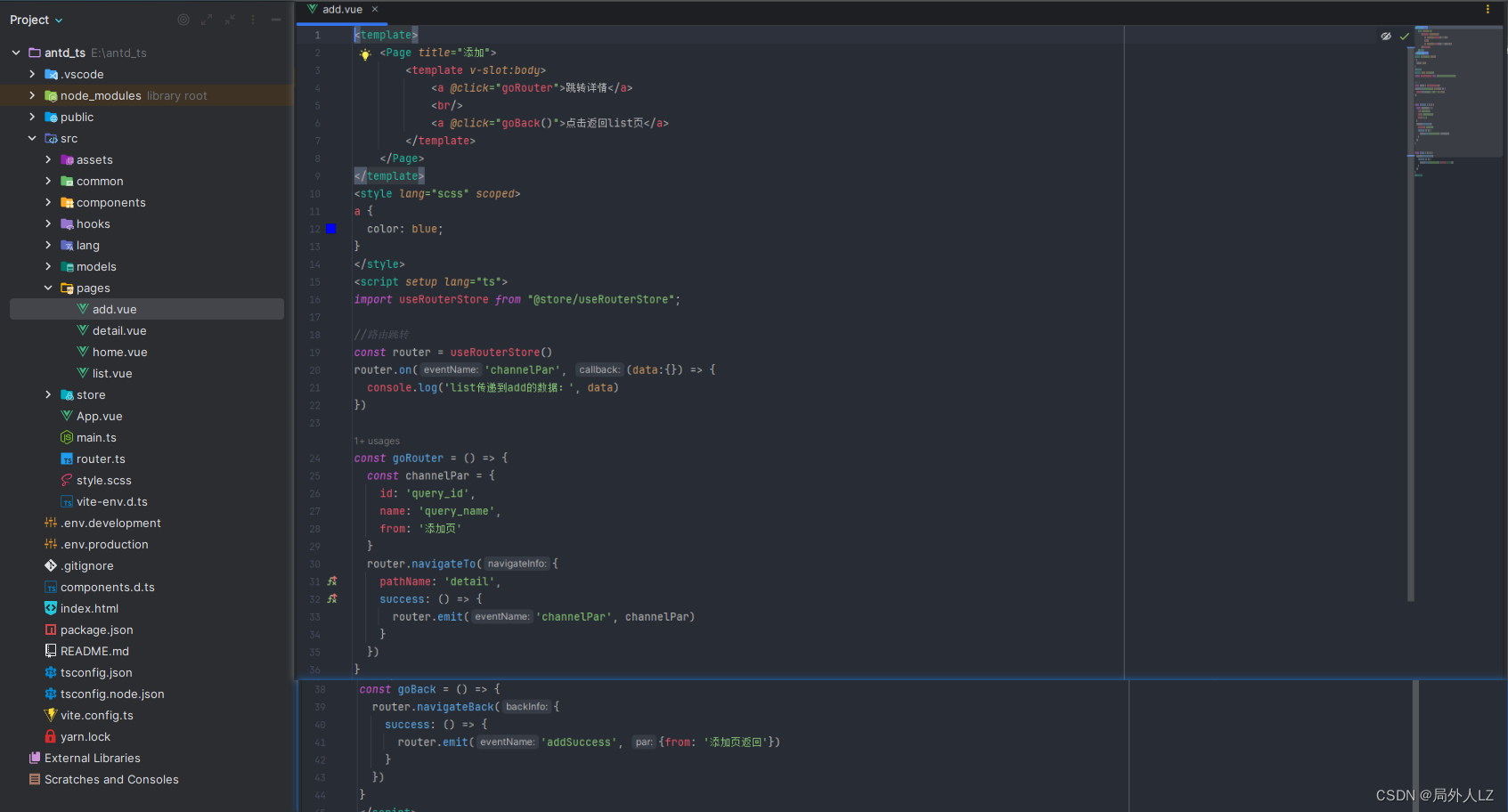This screenshot has width=1508, height=812.
Task: Click the green inspection checkmark icon
Action: (1405, 37)
